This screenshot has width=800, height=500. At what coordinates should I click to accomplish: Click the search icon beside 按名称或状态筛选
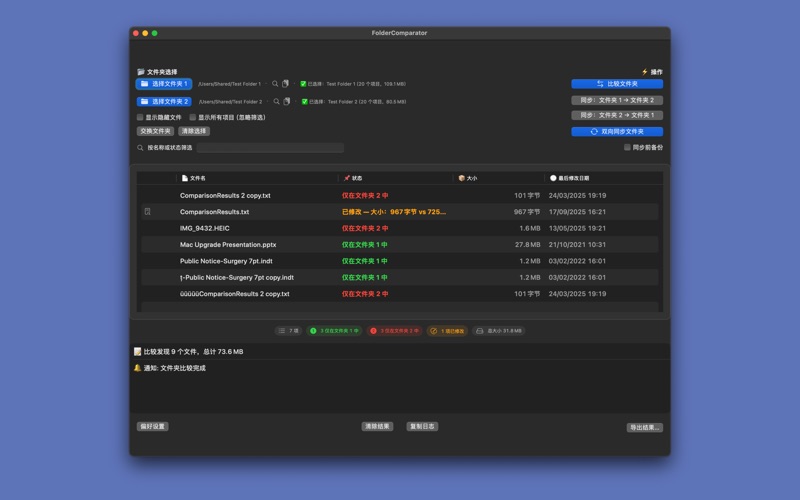click(140, 148)
